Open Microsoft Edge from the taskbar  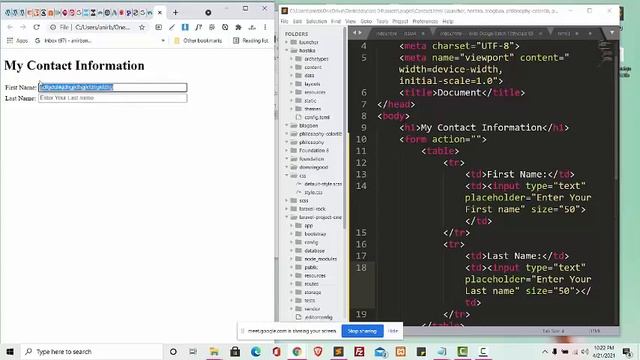tap(256, 351)
